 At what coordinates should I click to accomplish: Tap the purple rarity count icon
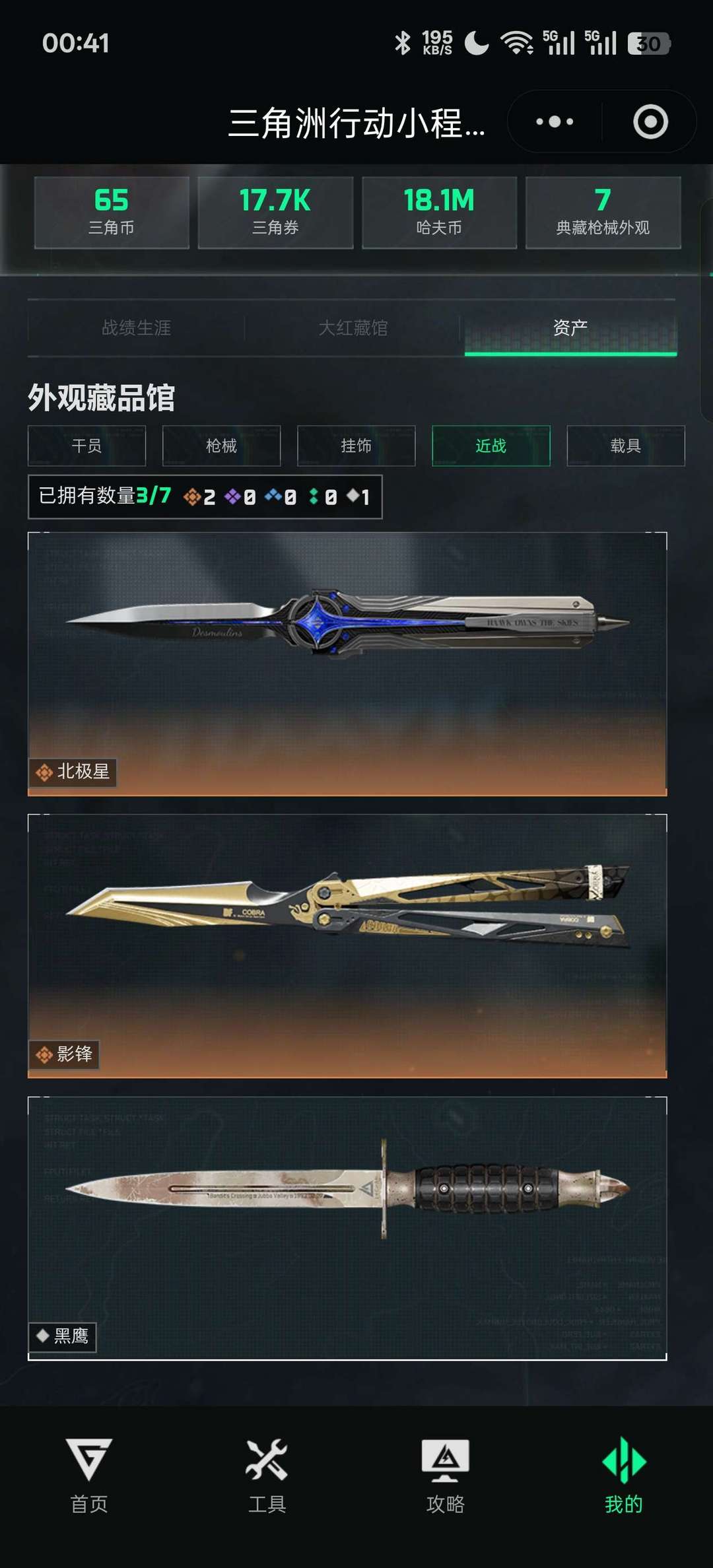pyautogui.click(x=232, y=496)
